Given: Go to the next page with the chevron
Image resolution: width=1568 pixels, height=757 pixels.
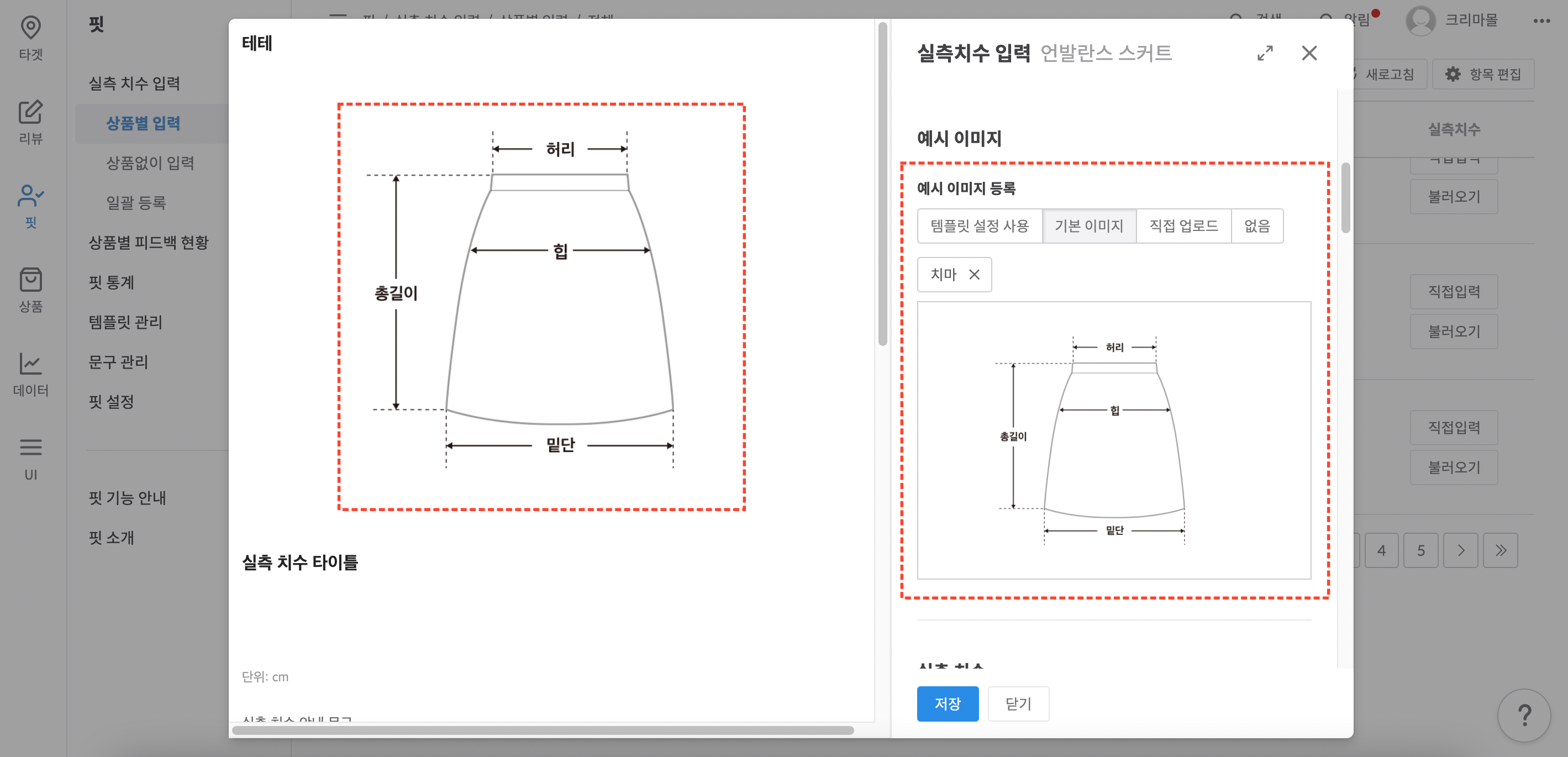Looking at the screenshot, I should pos(1461,550).
